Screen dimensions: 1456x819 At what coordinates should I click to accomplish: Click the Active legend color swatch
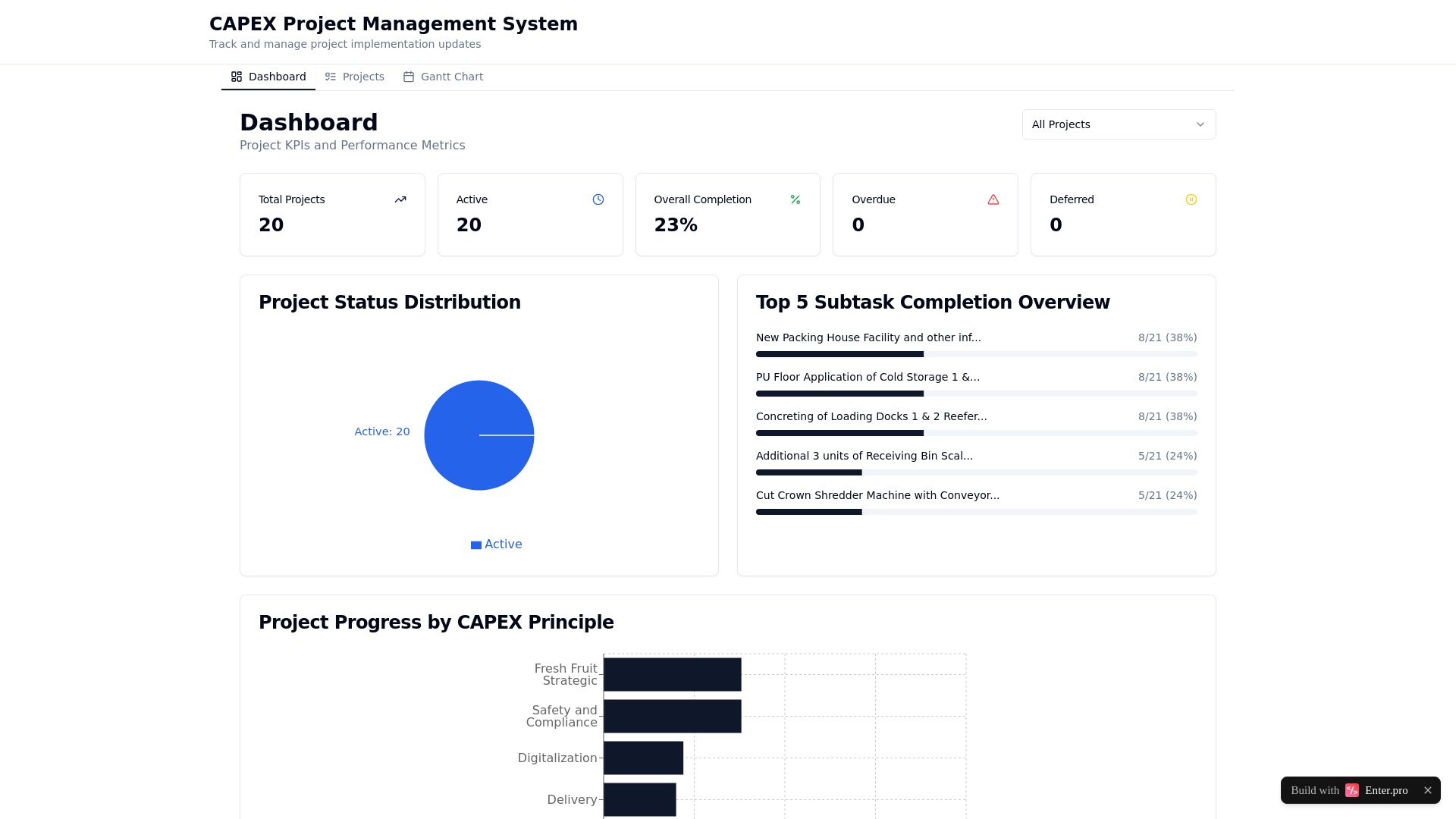[x=476, y=545]
